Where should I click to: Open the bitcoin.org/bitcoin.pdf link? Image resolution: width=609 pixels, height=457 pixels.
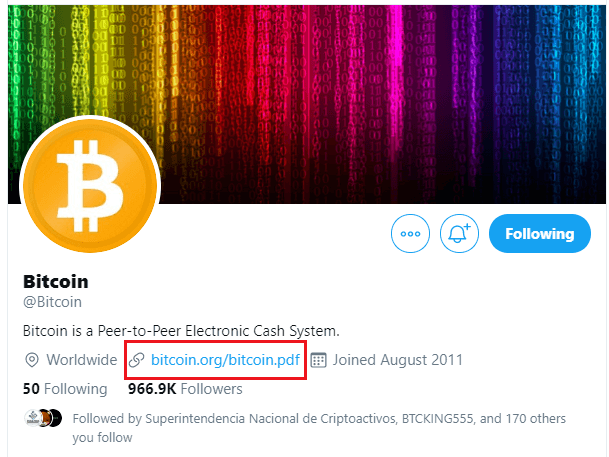pyautogui.click(x=225, y=360)
